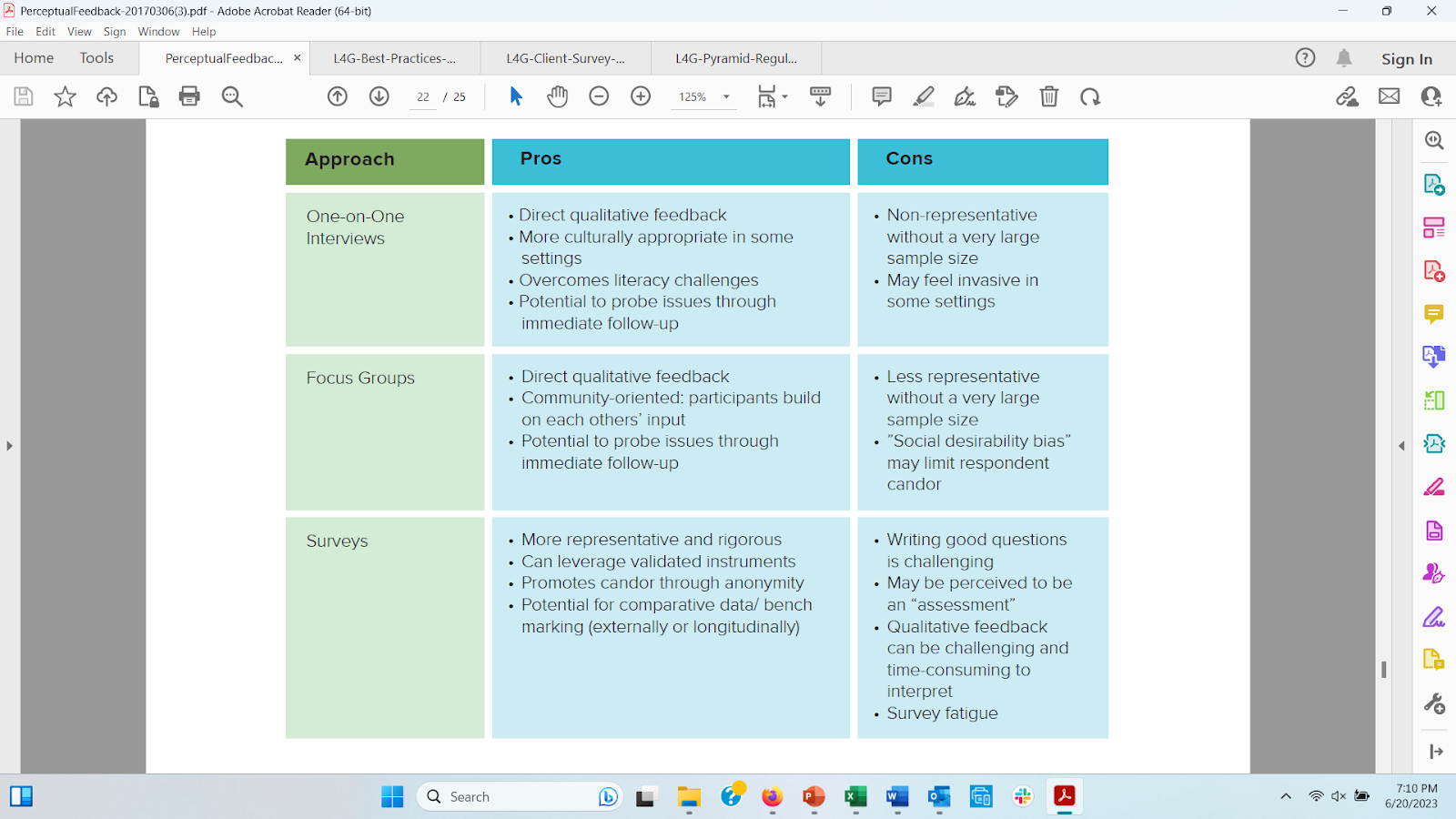Expand the right pane with arrow icon
The image size is (1456, 819).
pos(1436,752)
